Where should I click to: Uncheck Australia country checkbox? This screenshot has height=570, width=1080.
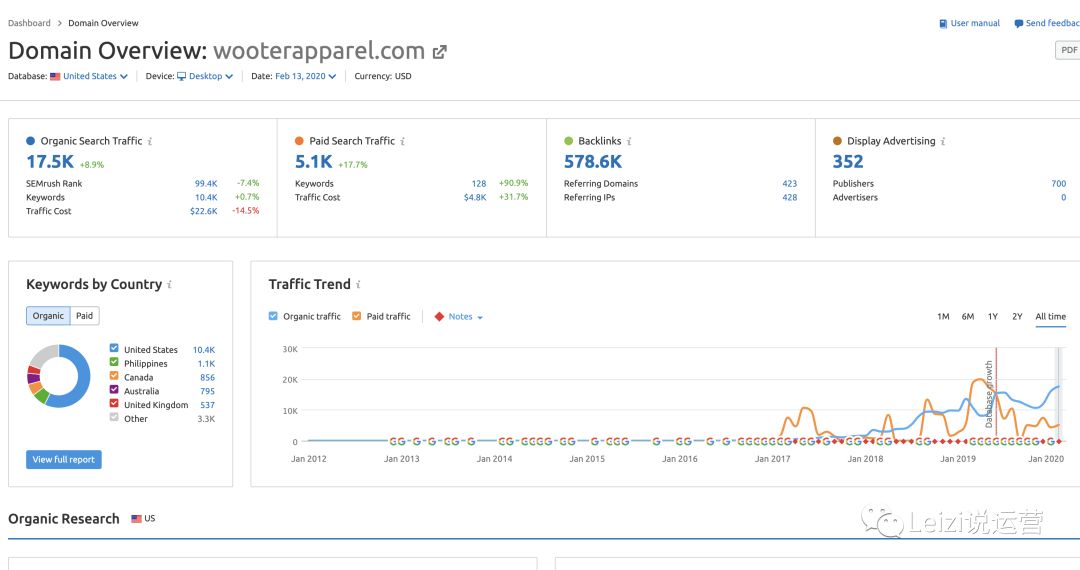click(114, 390)
